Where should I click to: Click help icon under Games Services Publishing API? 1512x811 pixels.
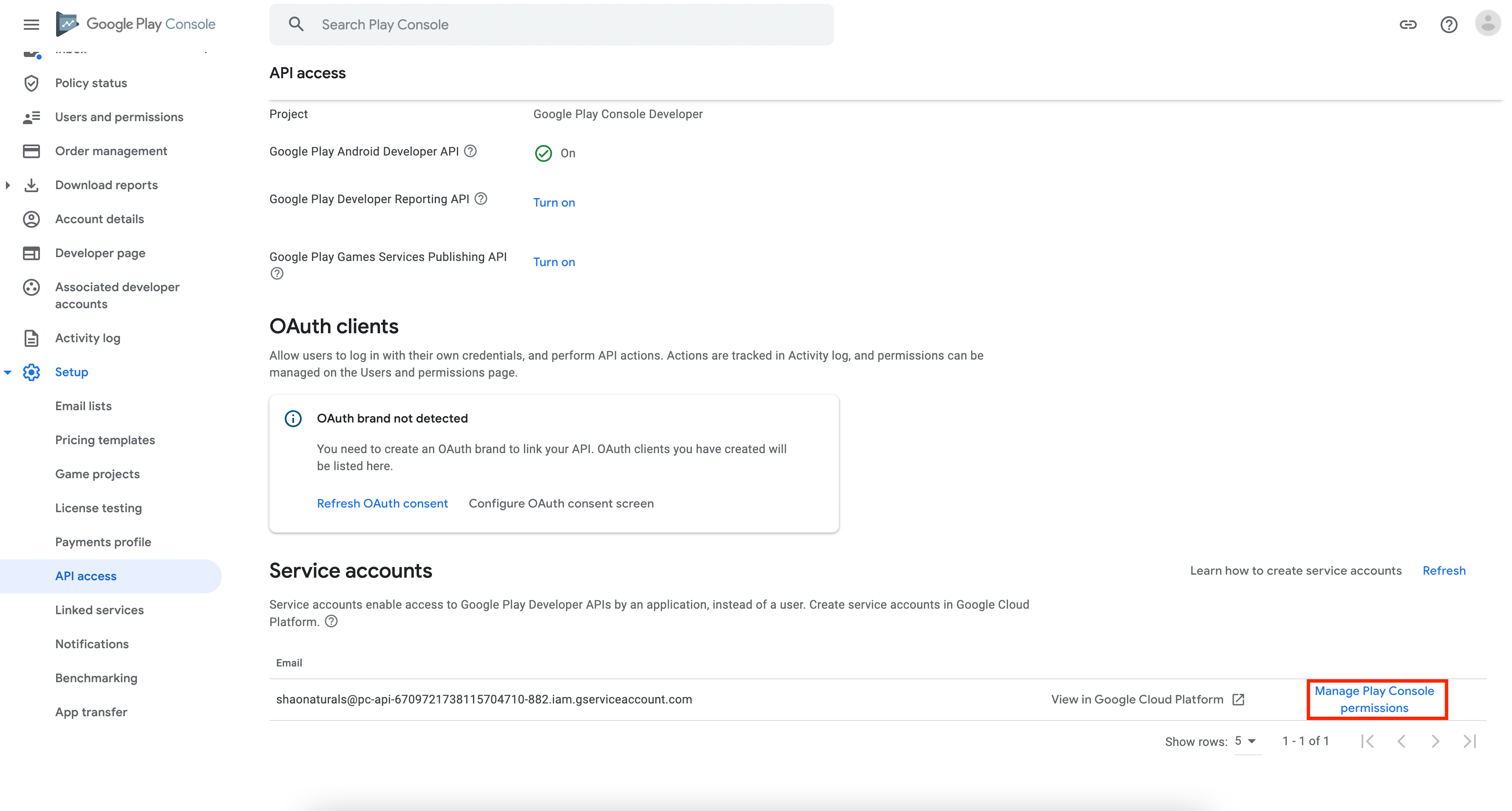(x=277, y=273)
